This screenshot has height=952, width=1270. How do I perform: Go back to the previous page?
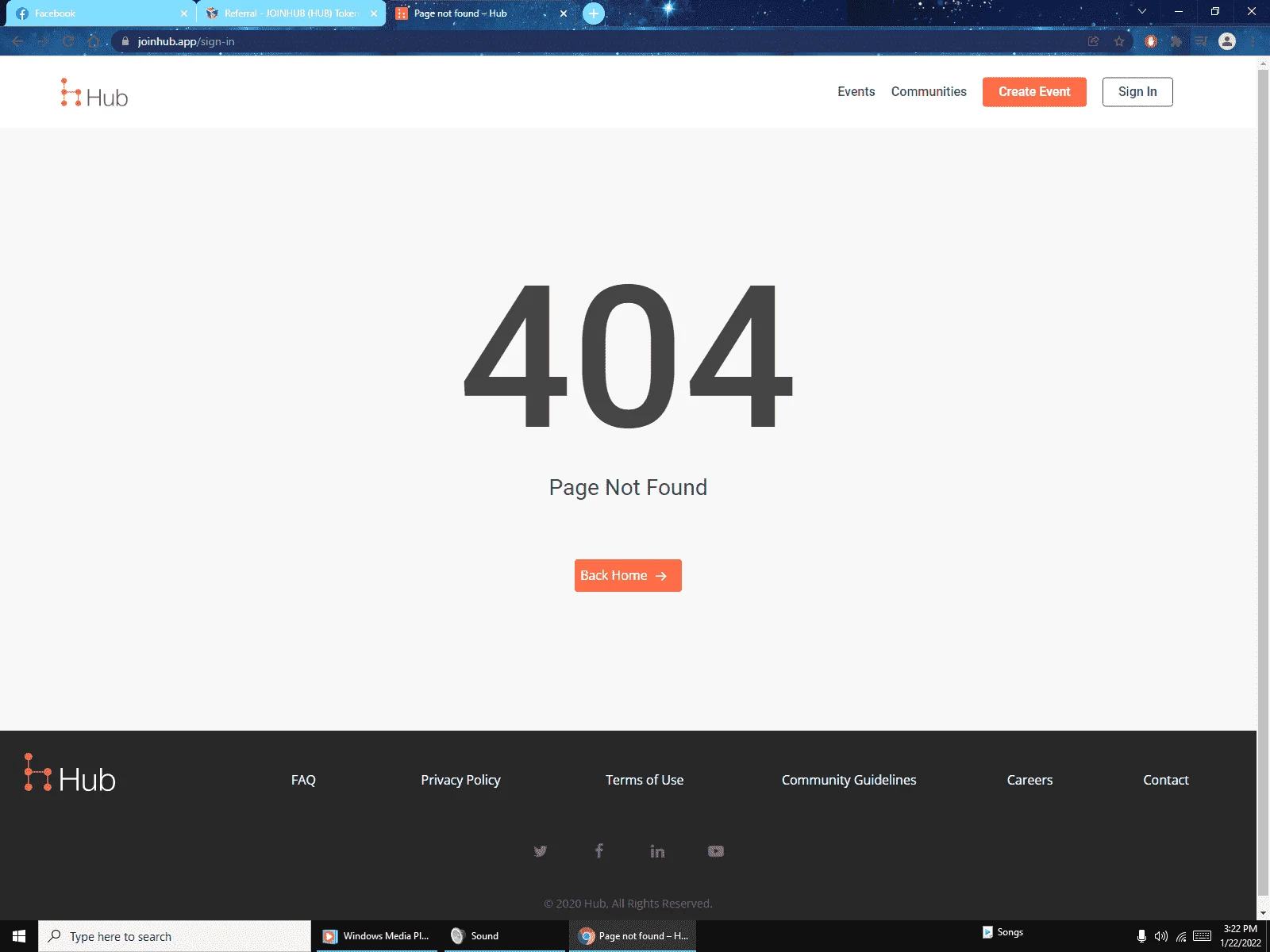click(x=17, y=41)
